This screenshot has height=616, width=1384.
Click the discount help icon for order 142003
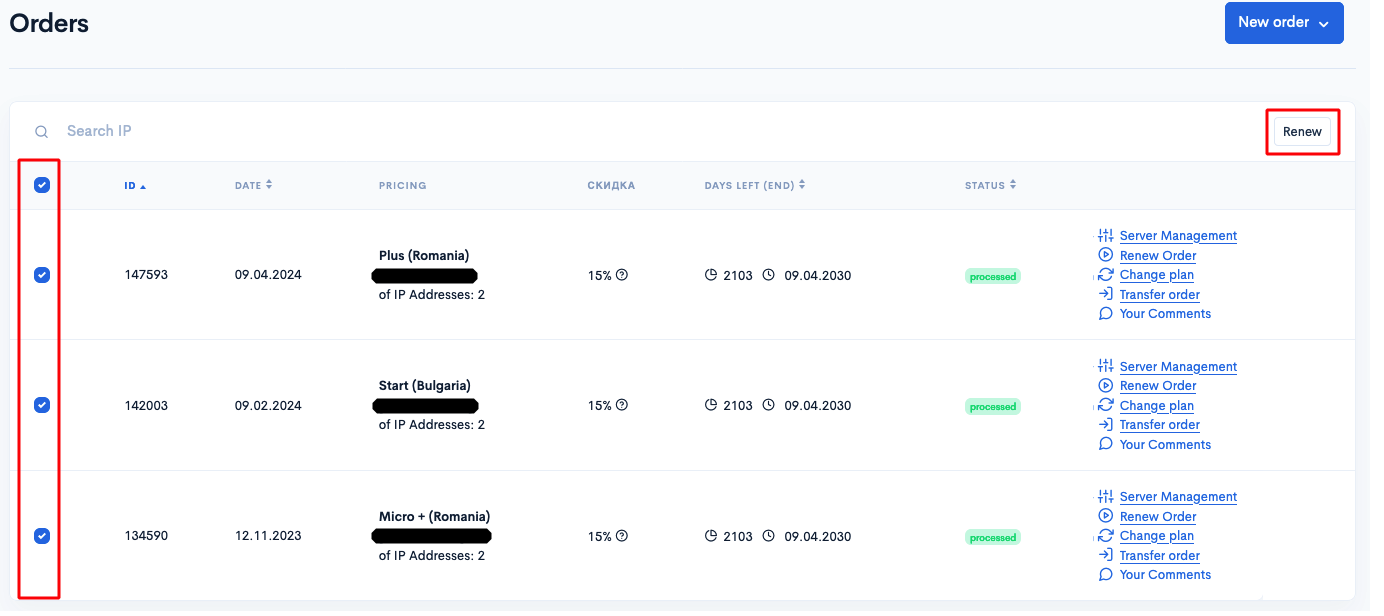622,405
